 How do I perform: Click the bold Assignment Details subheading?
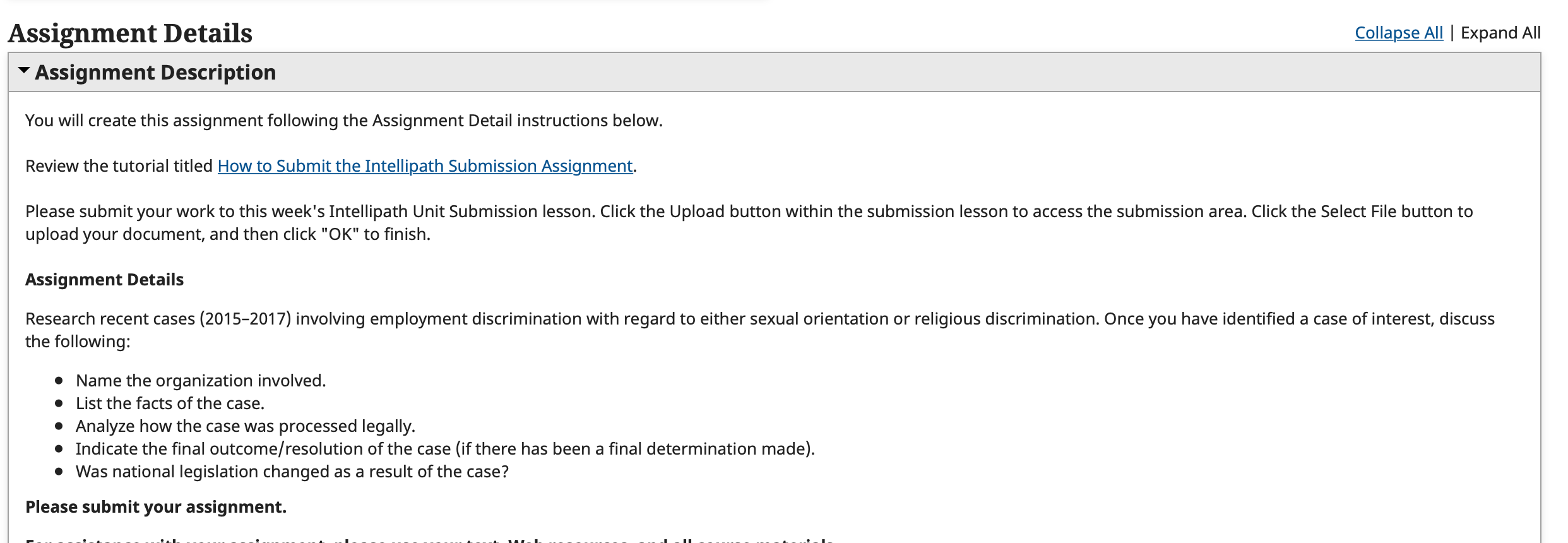pyautogui.click(x=104, y=280)
